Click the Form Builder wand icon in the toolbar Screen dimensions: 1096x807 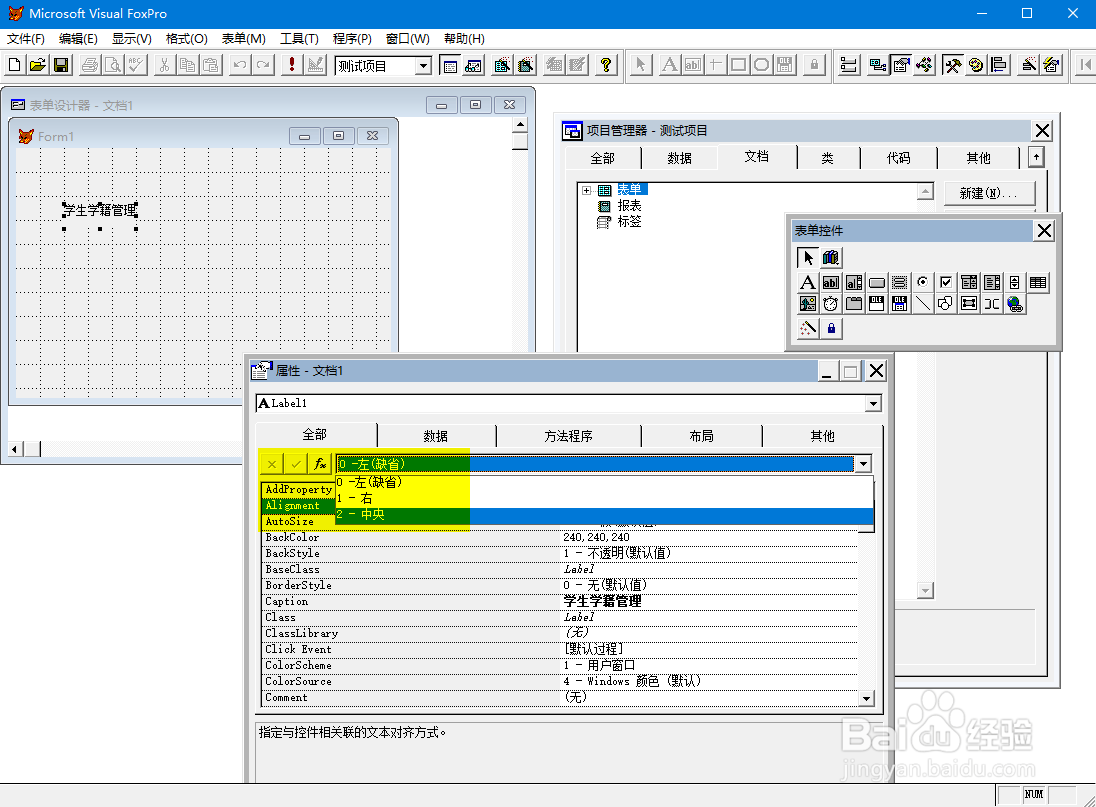click(x=1028, y=65)
